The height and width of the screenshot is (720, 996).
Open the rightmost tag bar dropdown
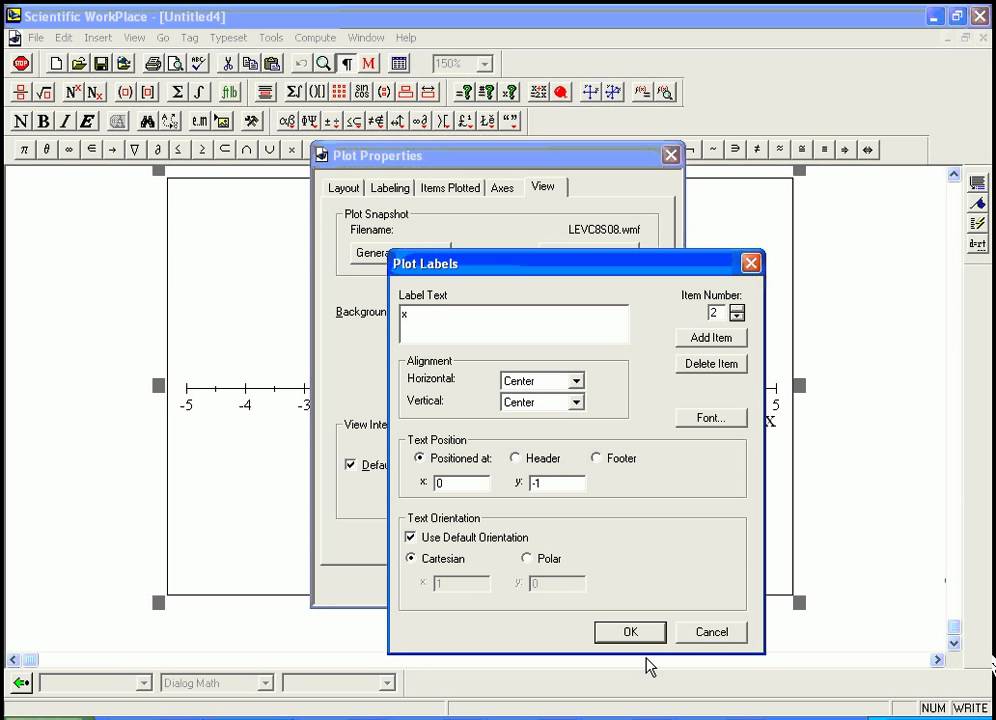pos(387,683)
